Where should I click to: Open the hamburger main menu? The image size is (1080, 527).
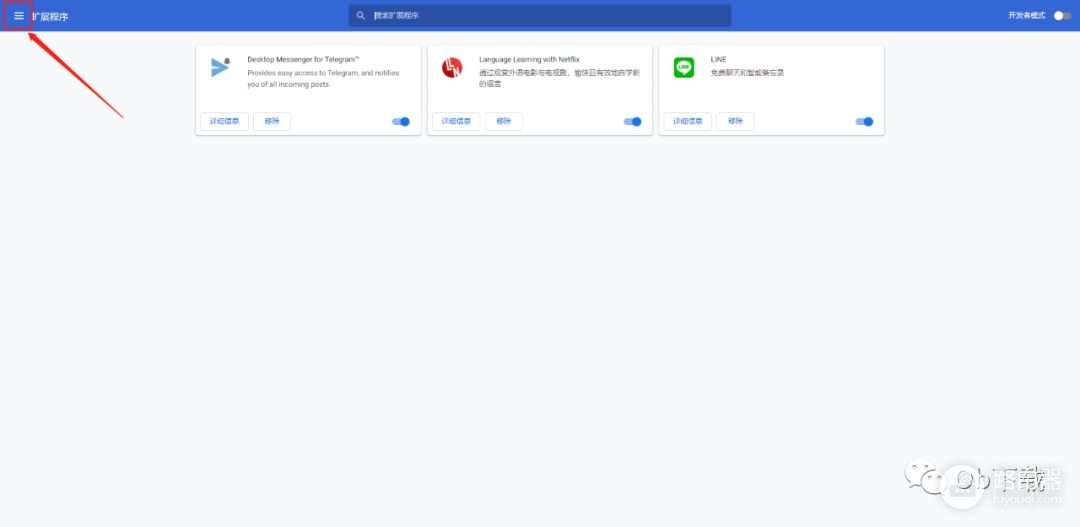point(19,16)
